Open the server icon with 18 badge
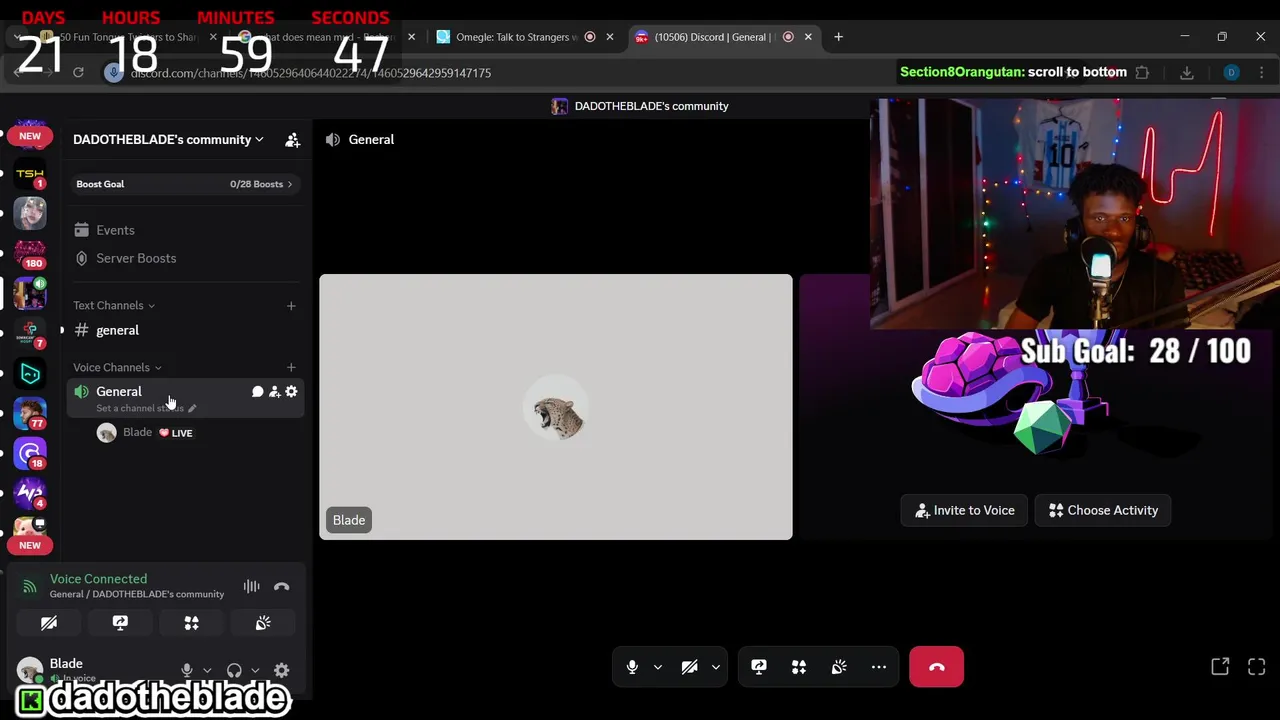This screenshot has width=1280, height=720. coord(30,454)
